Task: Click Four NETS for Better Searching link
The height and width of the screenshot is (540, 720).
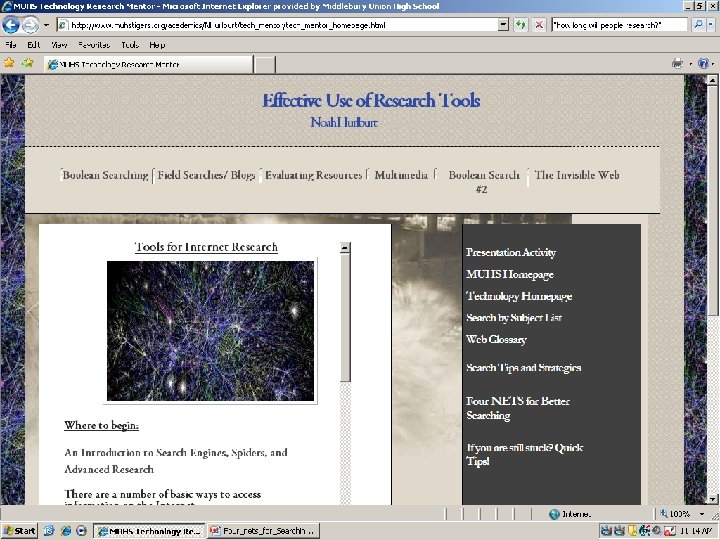Action: pyautogui.click(x=518, y=408)
